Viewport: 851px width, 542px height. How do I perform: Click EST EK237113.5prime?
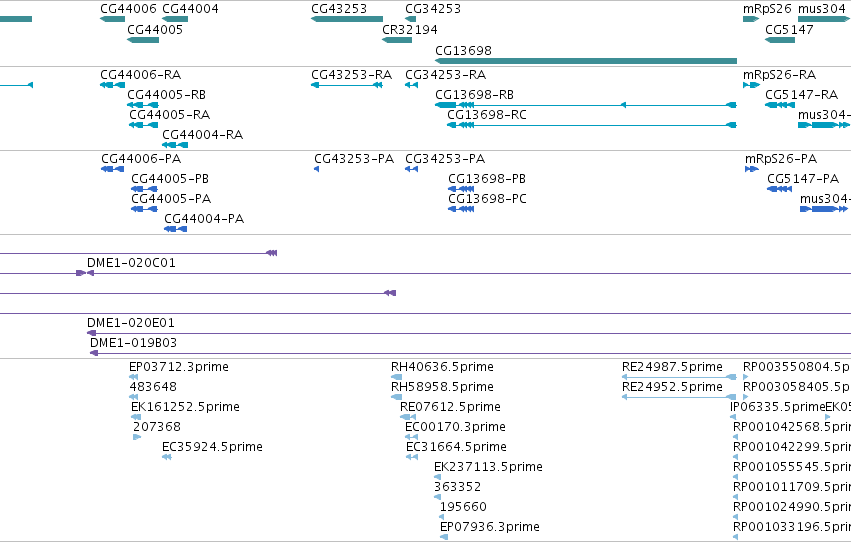tap(488, 467)
